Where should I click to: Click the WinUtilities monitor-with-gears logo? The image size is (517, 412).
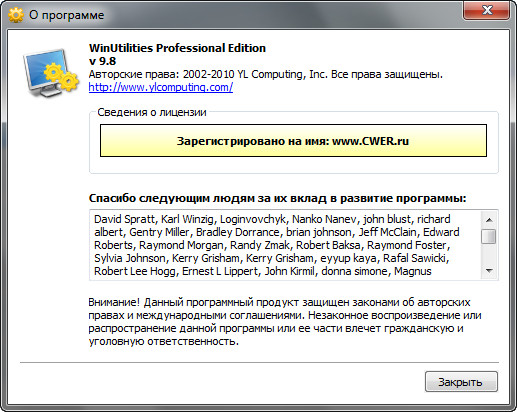51,73
